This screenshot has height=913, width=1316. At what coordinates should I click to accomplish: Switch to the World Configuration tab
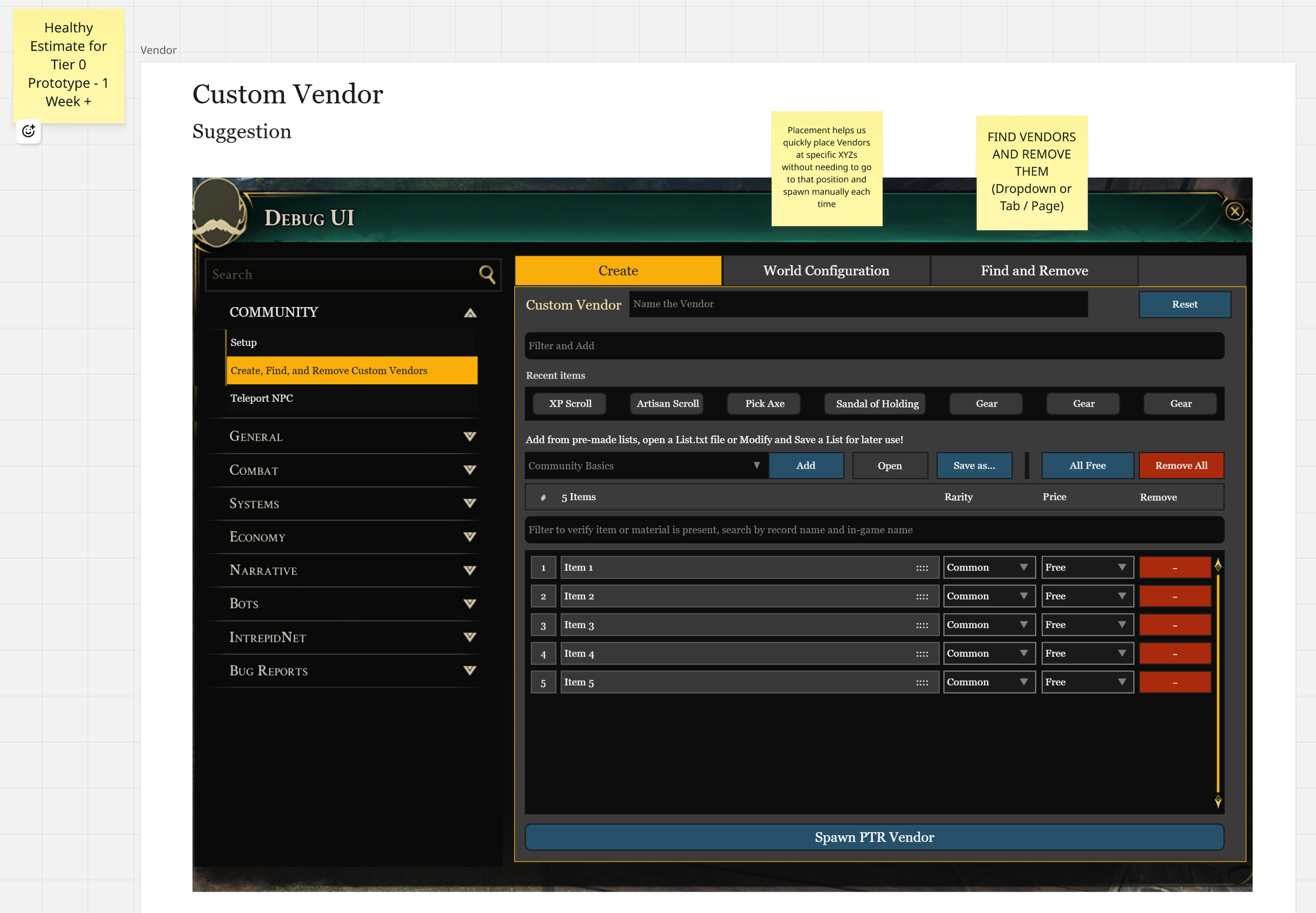826,271
